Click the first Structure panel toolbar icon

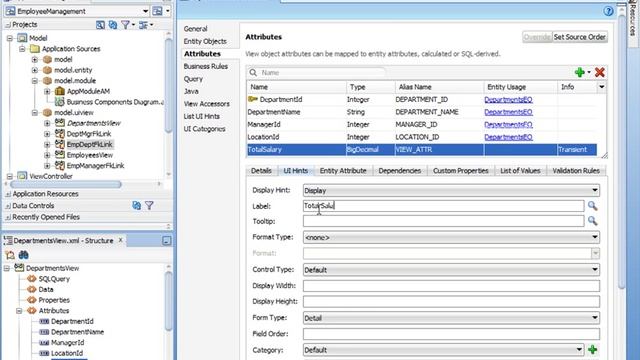10,255
